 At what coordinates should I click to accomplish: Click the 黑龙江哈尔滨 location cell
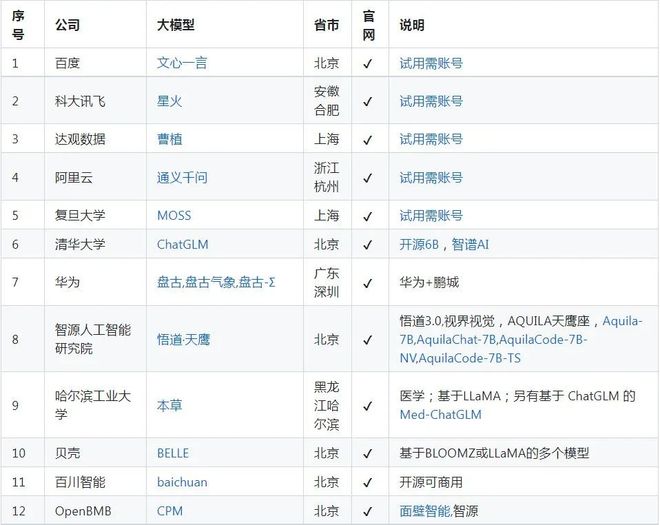(327, 405)
